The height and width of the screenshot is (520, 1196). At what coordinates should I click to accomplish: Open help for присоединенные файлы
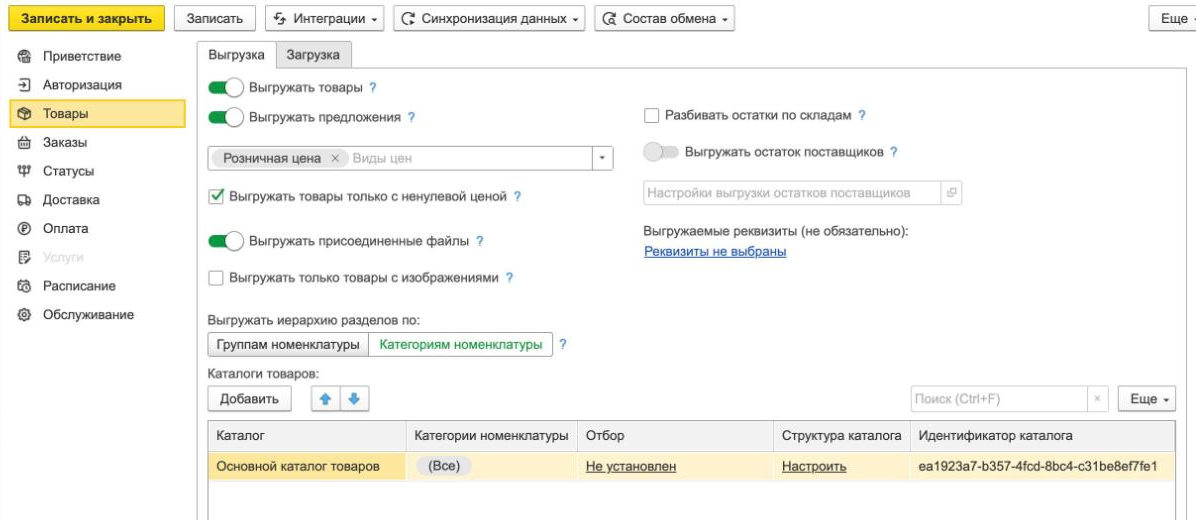click(x=479, y=241)
